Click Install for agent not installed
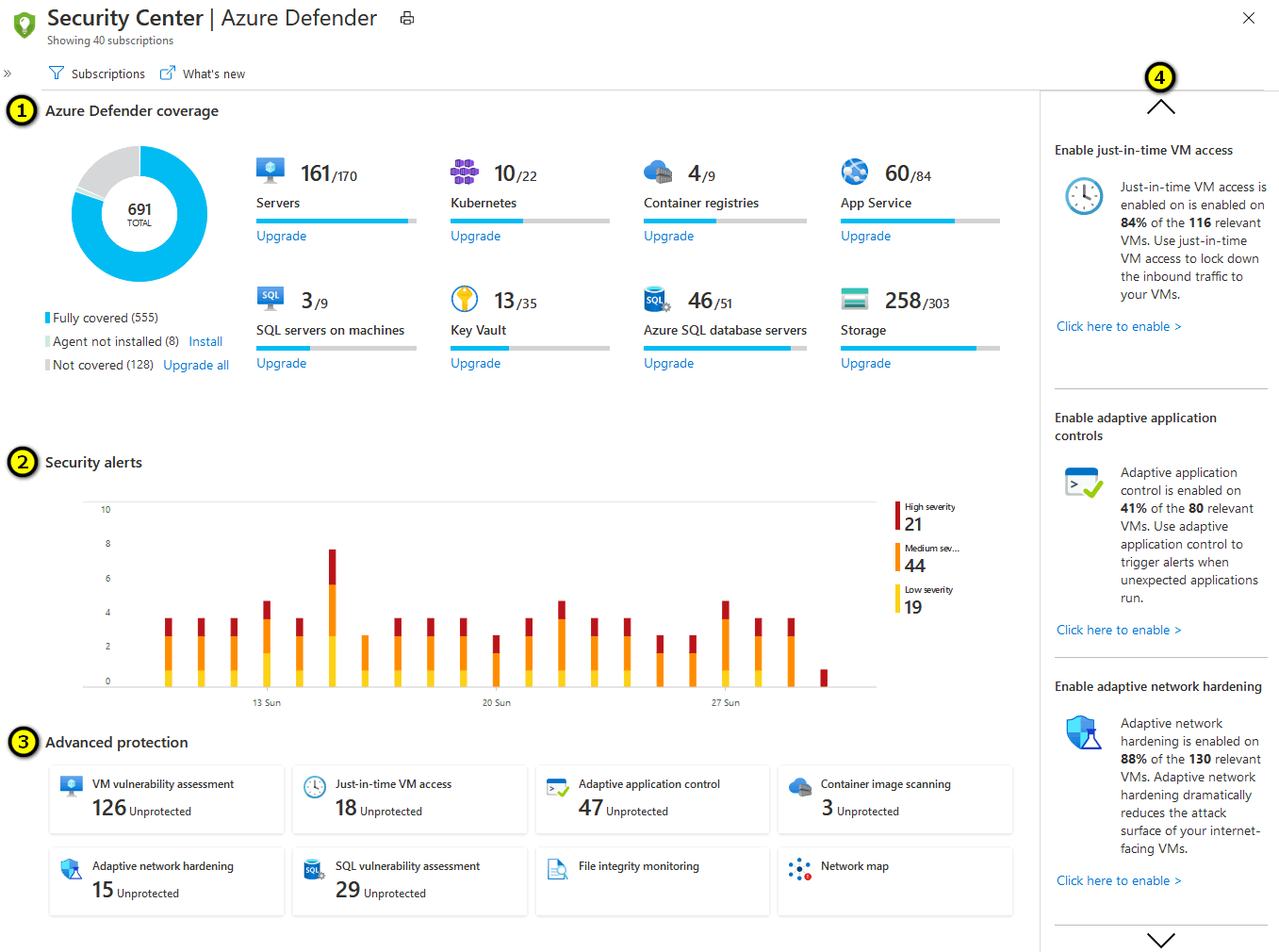Image resolution: width=1279 pixels, height=952 pixels. (x=205, y=341)
